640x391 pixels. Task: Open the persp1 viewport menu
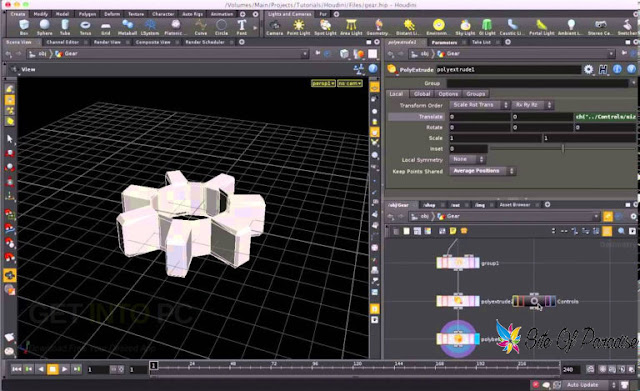click(x=323, y=83)
